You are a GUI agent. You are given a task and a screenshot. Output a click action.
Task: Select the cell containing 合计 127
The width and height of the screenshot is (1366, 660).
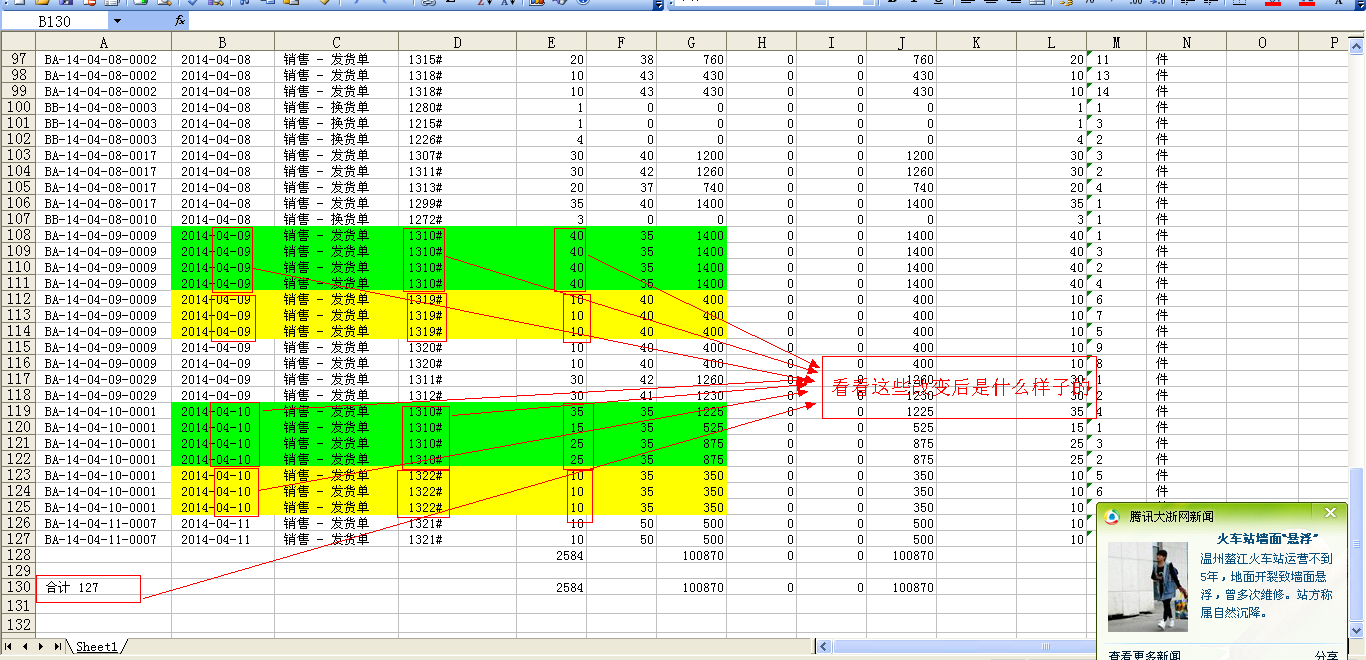point(88,588)
